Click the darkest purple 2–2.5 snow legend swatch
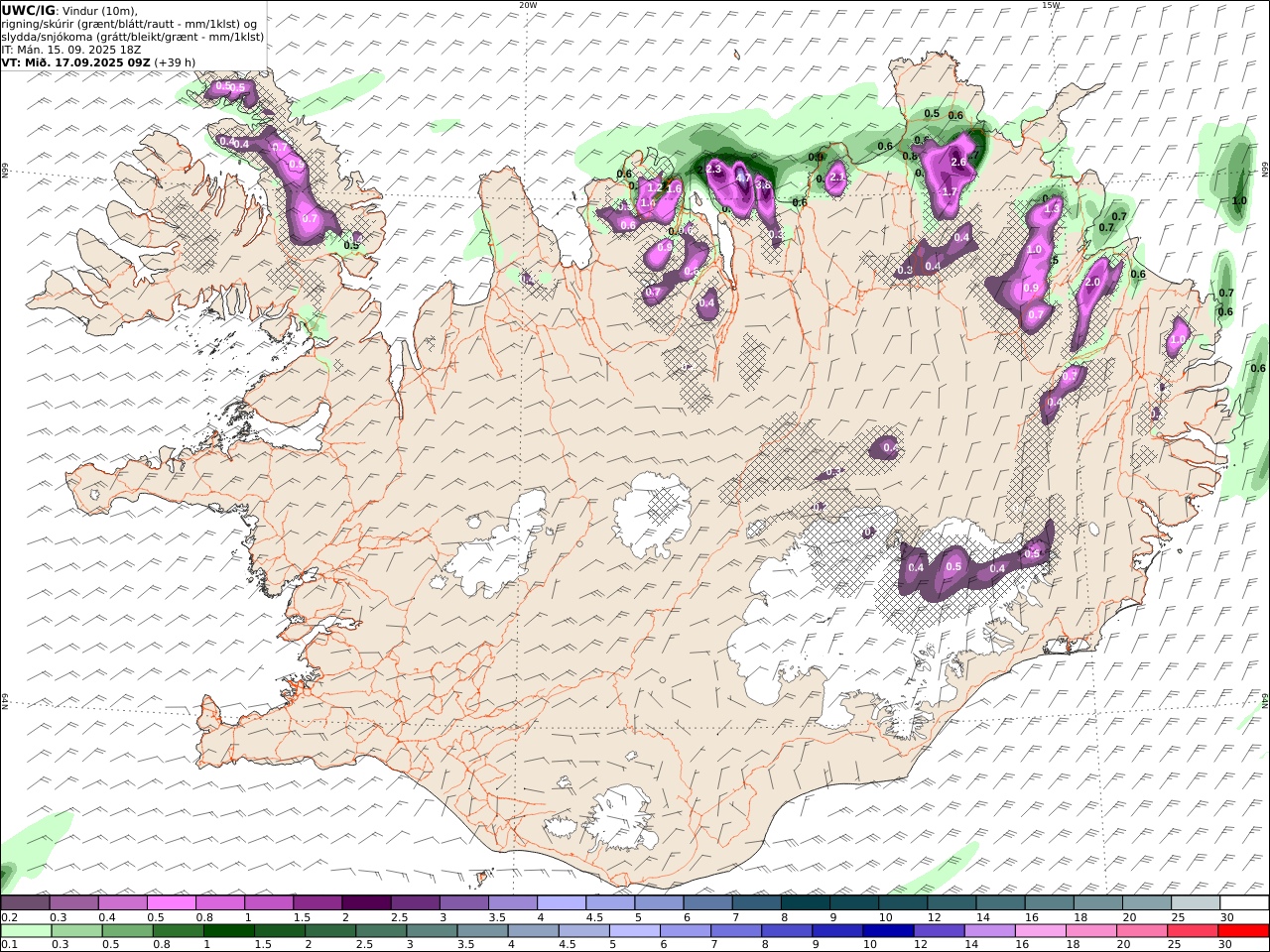This screenshot has height=952, width=1270. tap(365, 902)
